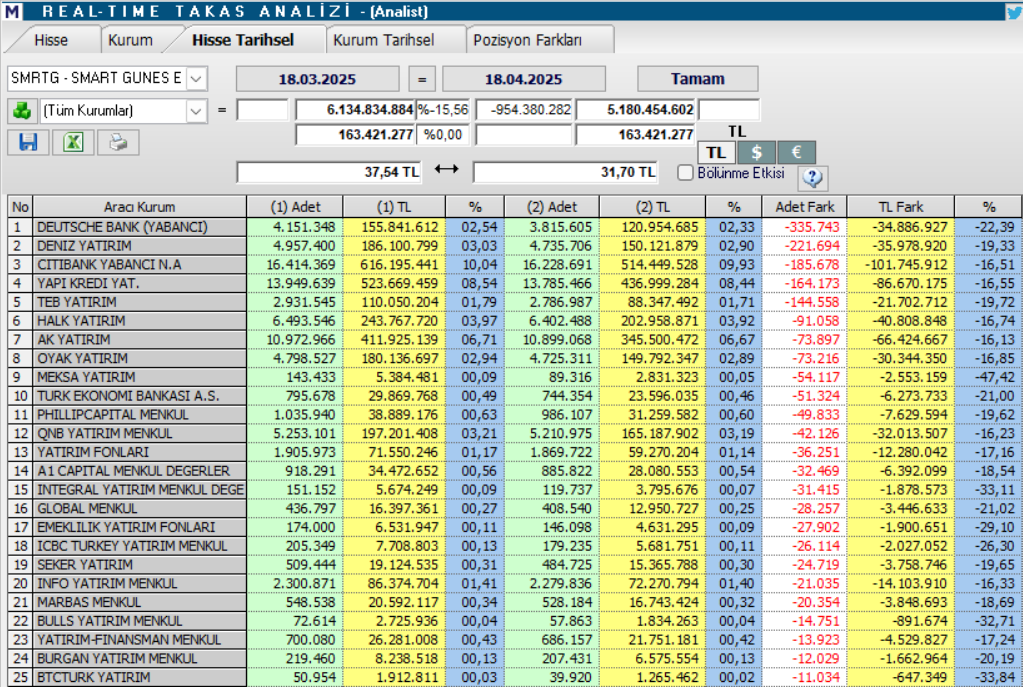Select SEKER YATIRIM row
Screen dimensions: 1023x687
(x=515, y=565)
